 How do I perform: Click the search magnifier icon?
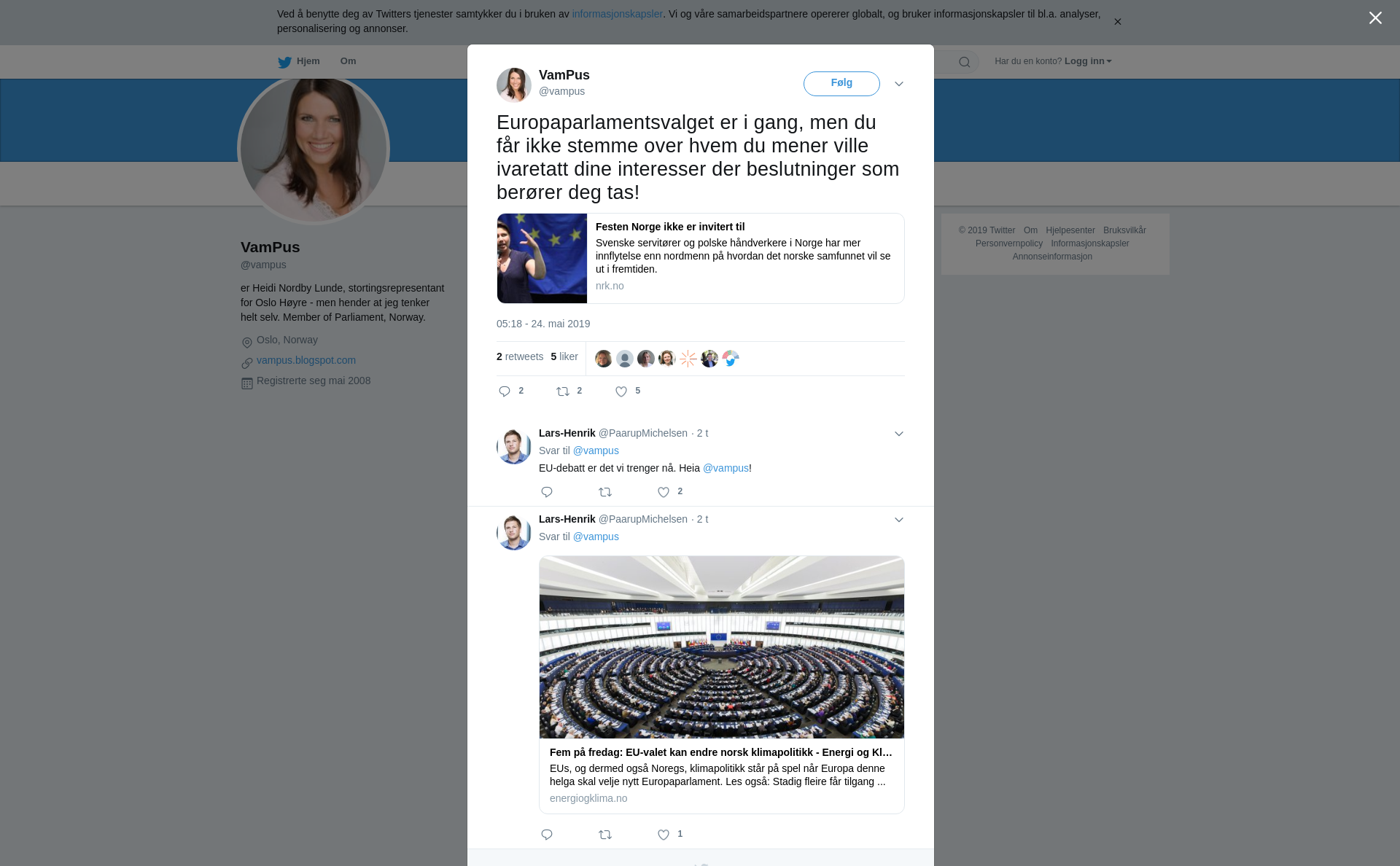(x=965, y=62)
